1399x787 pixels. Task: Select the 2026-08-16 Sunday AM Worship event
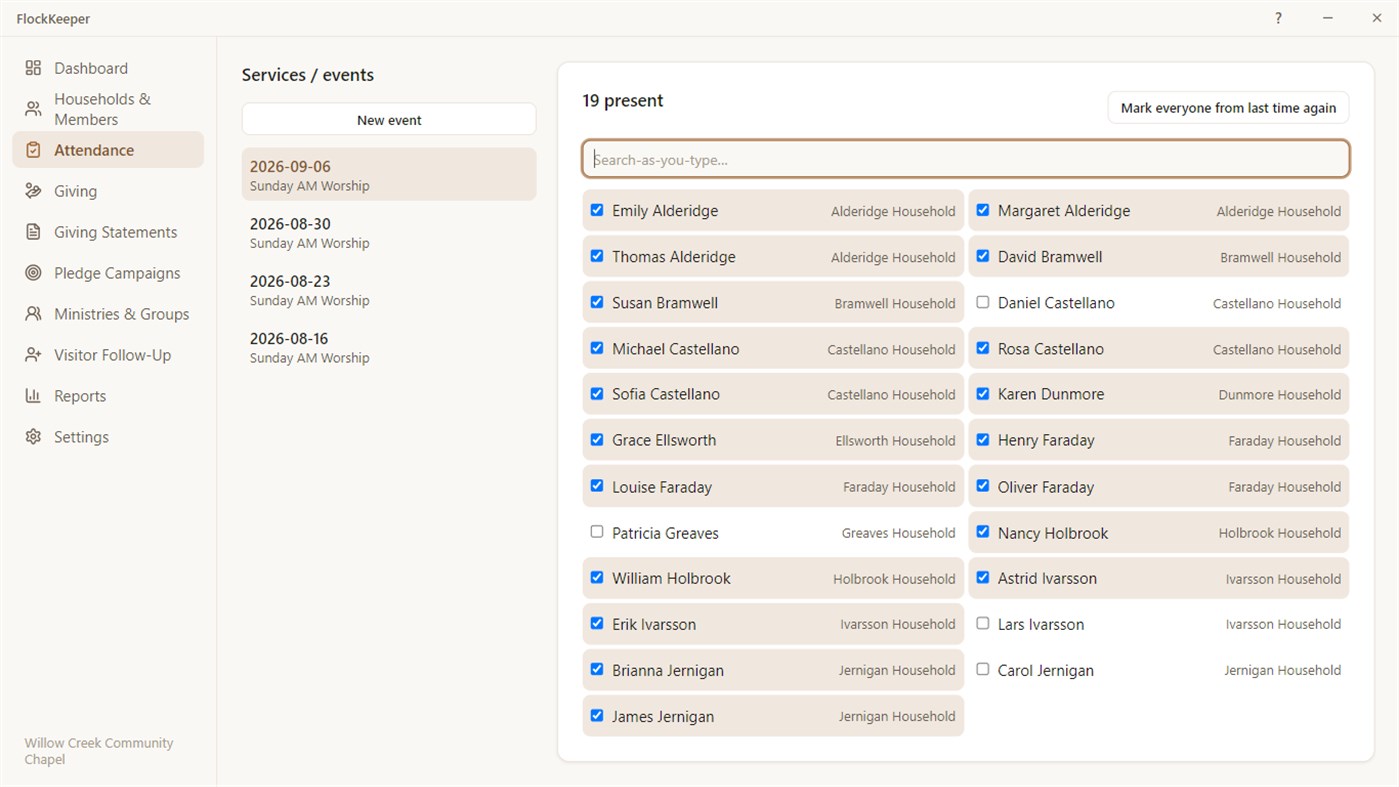click(x=389, y=347)
